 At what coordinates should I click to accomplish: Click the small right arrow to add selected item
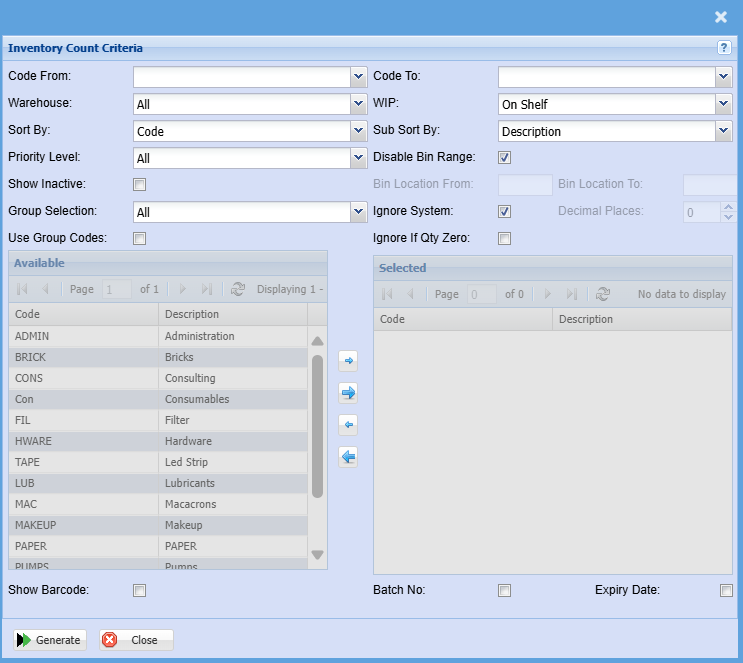point(348,360)
